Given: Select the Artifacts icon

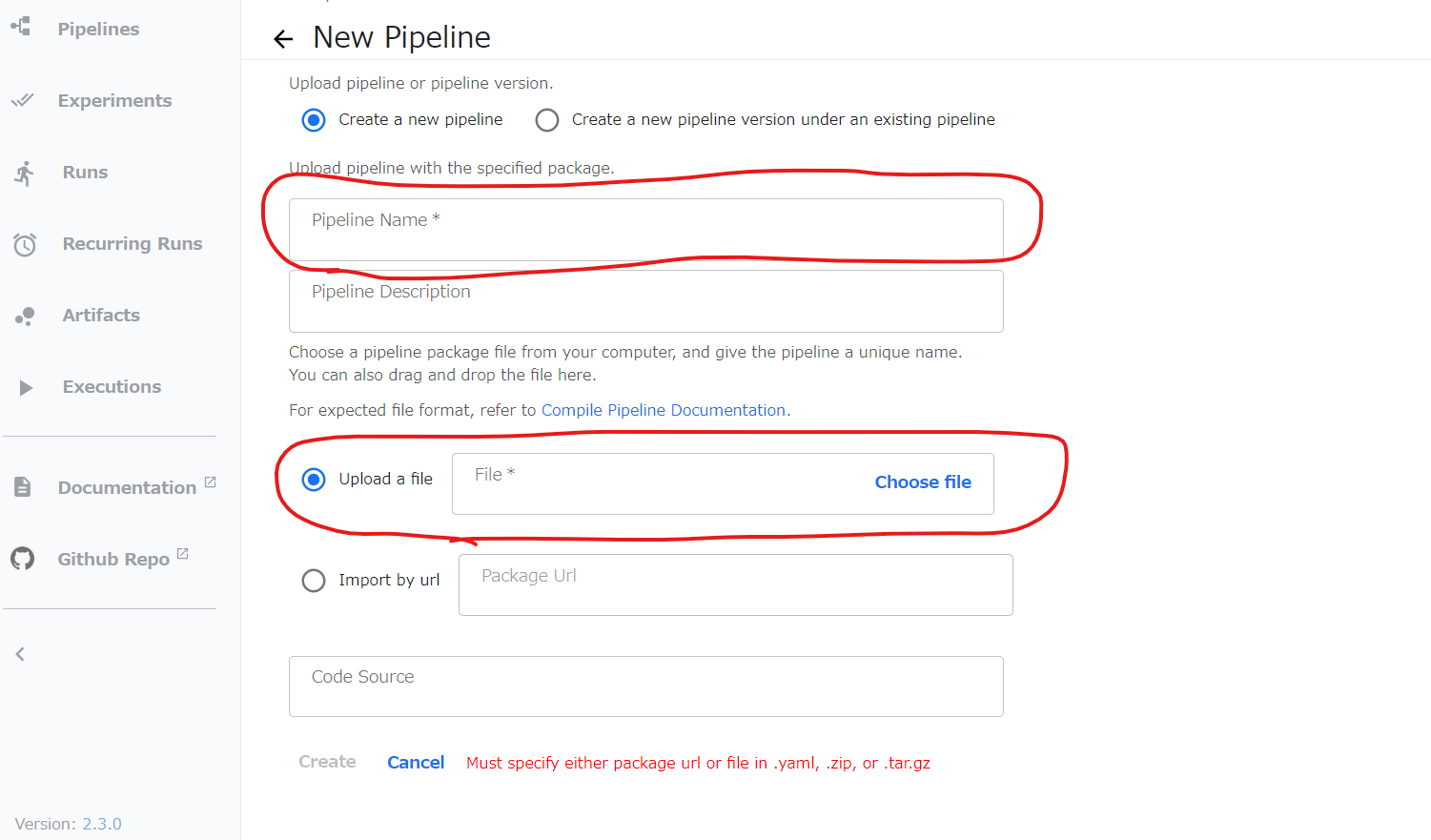Looking at the screenshot, I should [23, 316].
